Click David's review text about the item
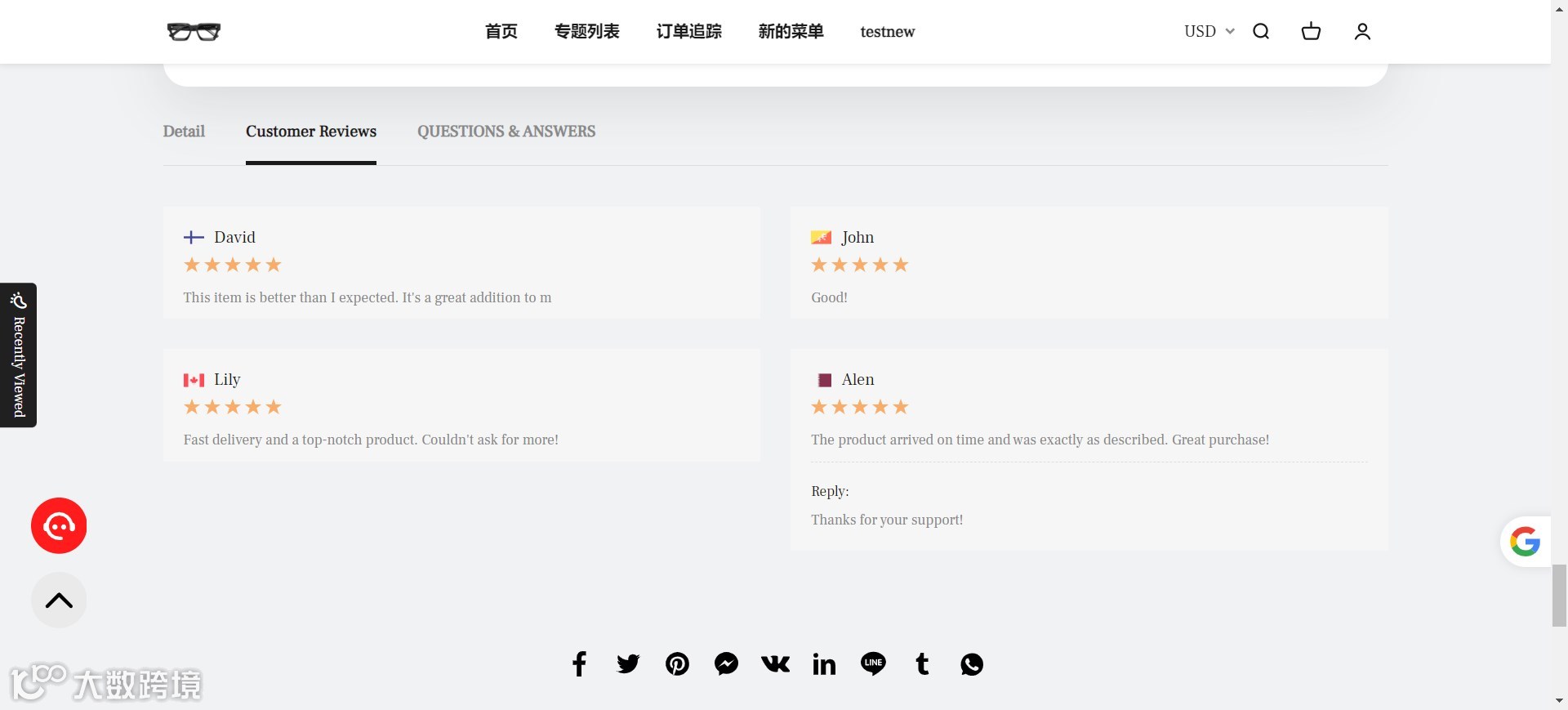Viewport: 1568px width, 710px height. pos(367,297)
